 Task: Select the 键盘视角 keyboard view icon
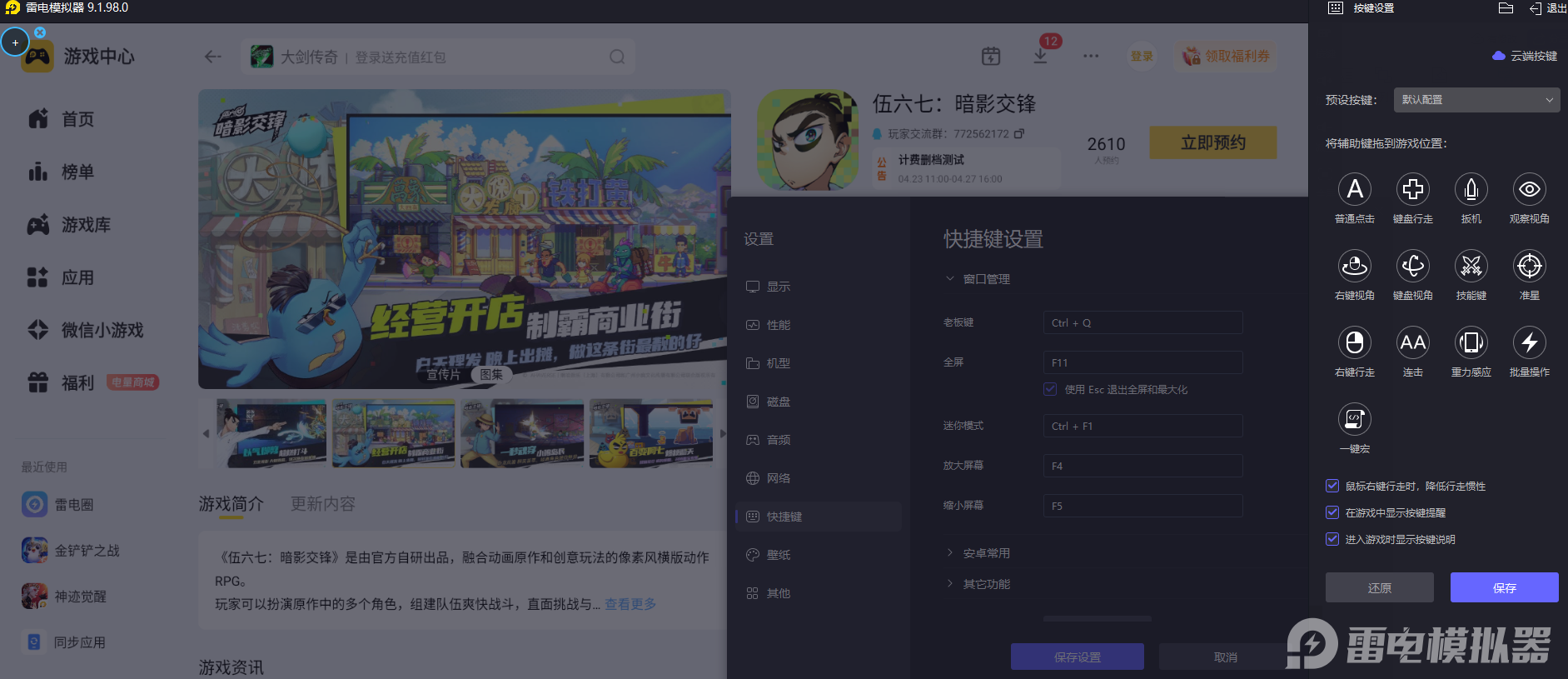pyautogui.click(x=1413, y=266)
